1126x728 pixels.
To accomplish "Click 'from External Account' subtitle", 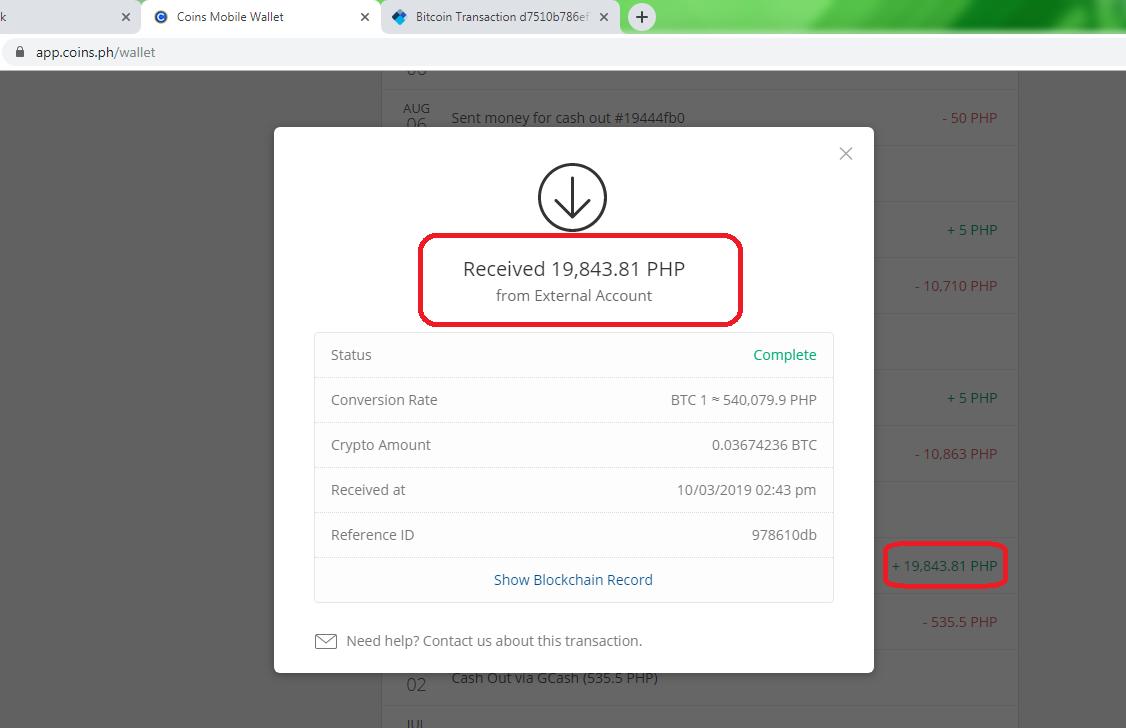I will pyautogui.click(x=574, y=296).
